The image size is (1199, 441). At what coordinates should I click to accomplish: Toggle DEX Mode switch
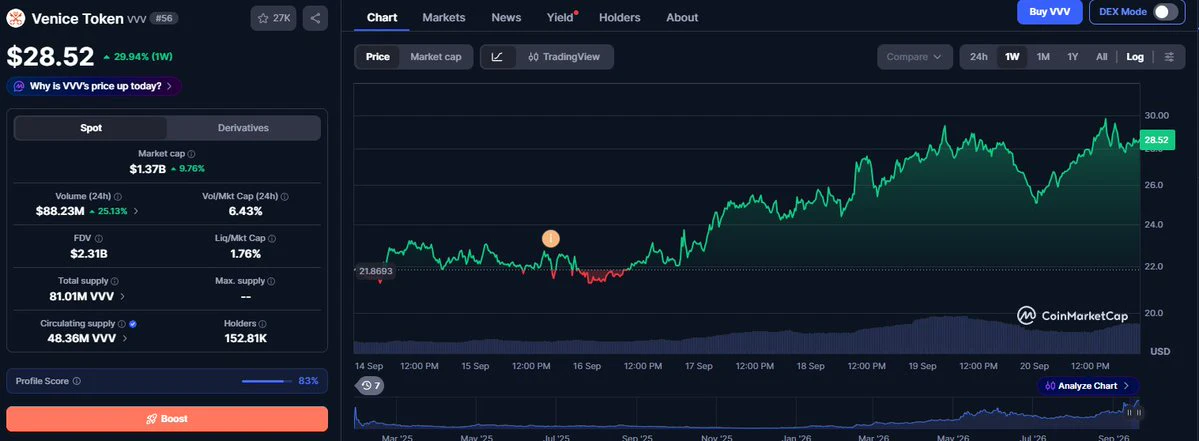[1165, 11]
